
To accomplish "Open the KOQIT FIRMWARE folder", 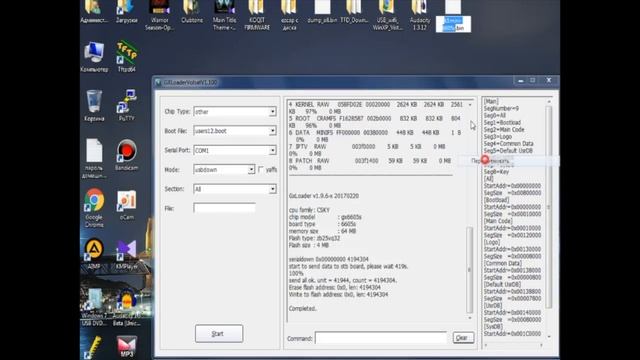I will coord(257,15).
